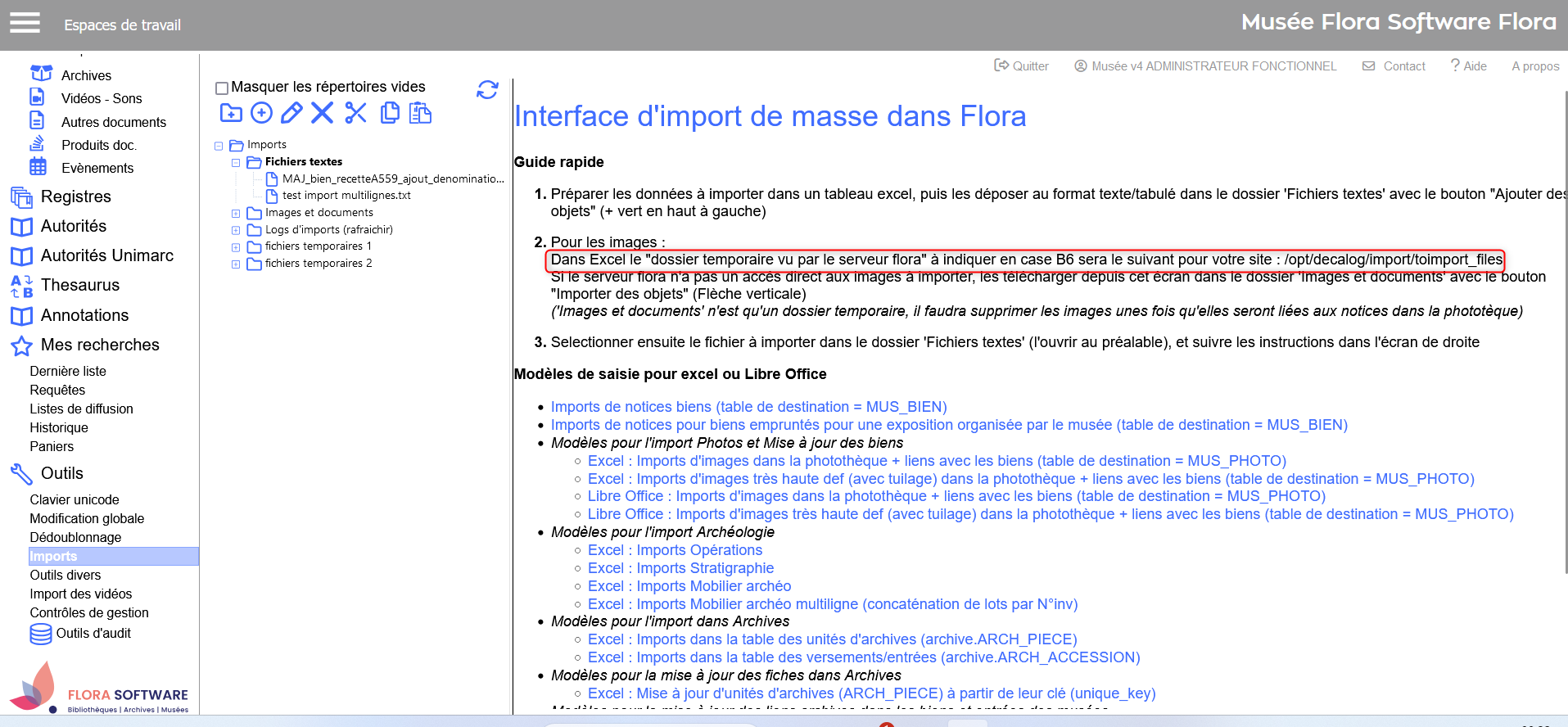This screenshot has height=727, width=1568.
Task: Click the copy icon
Action: (390, 113)
